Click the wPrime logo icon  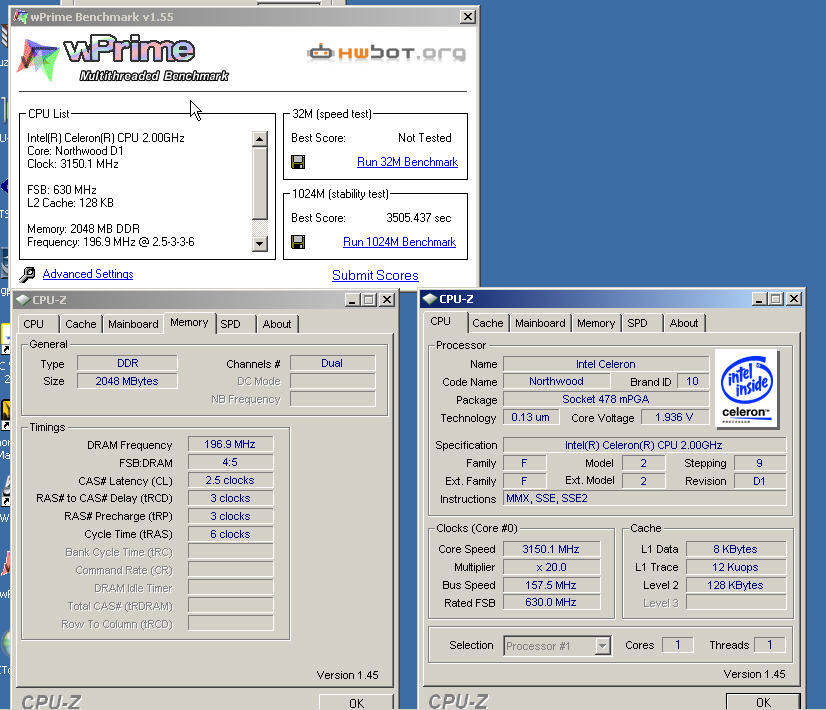click(x=38, y=60)
